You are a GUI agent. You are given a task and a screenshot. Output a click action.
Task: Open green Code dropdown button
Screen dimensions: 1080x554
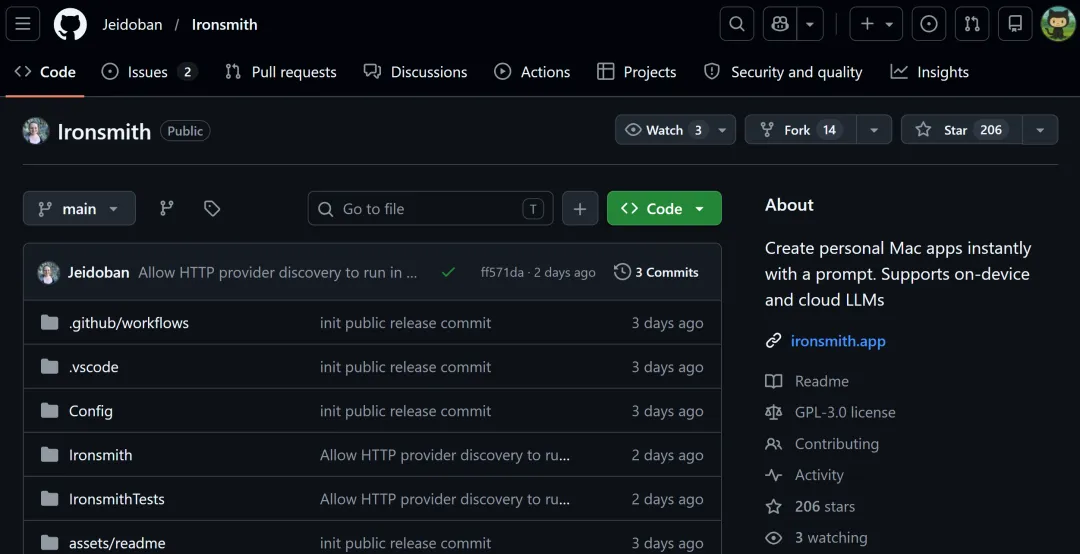tap(664, 208)
